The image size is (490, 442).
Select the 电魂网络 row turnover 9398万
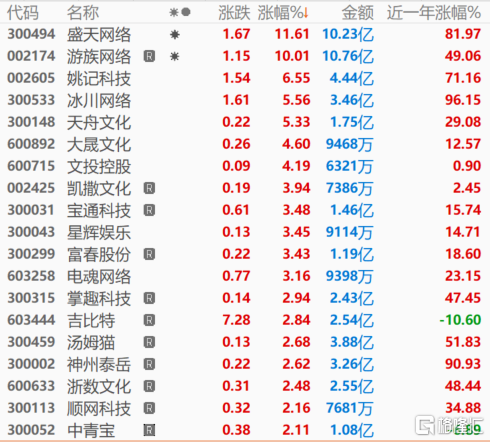click(x=349, y=276)
